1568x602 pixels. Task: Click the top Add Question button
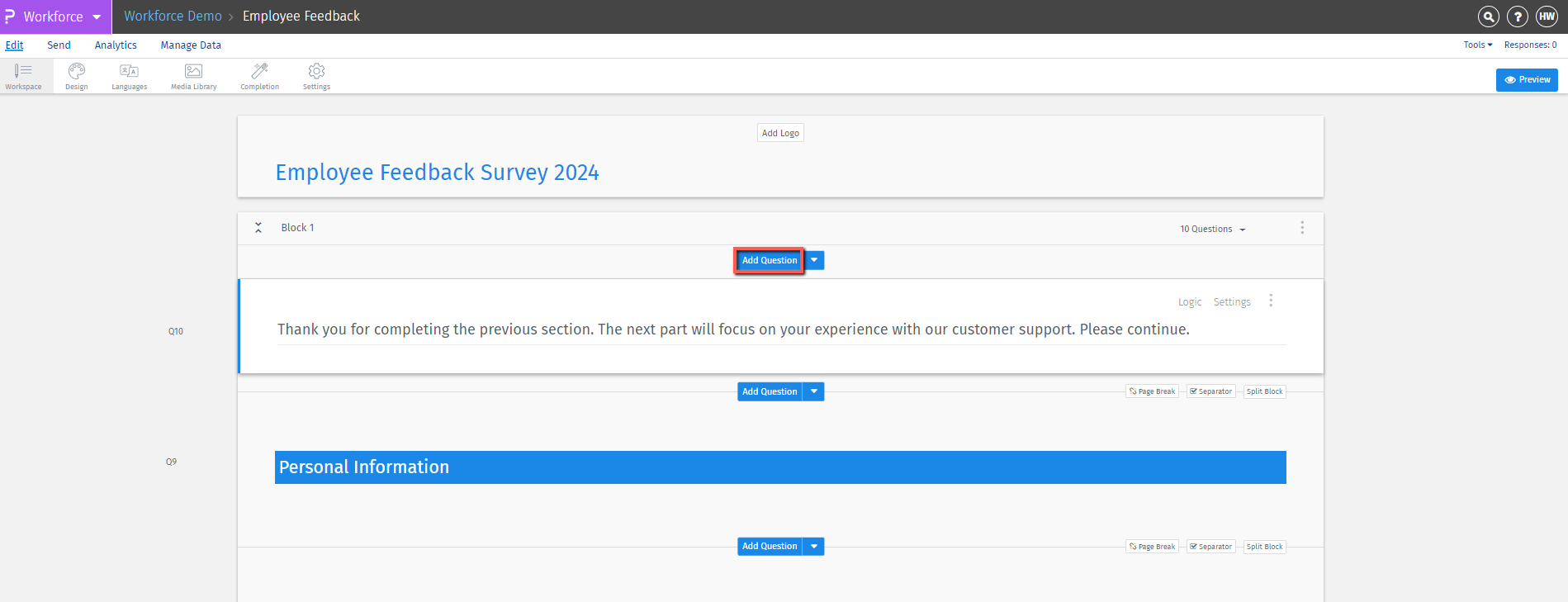770,260
